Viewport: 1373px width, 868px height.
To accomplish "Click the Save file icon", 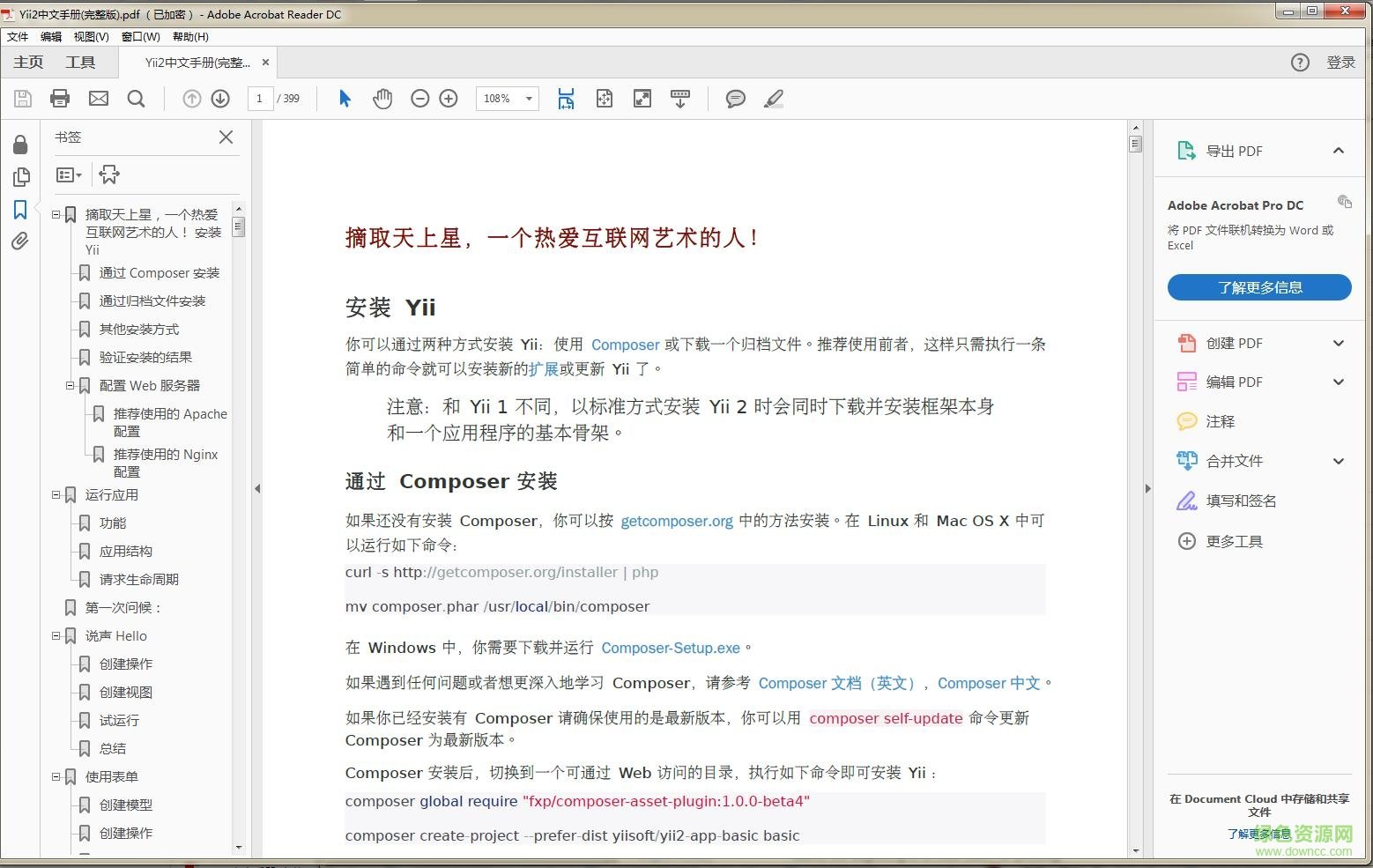I will [x=23, y=99].
